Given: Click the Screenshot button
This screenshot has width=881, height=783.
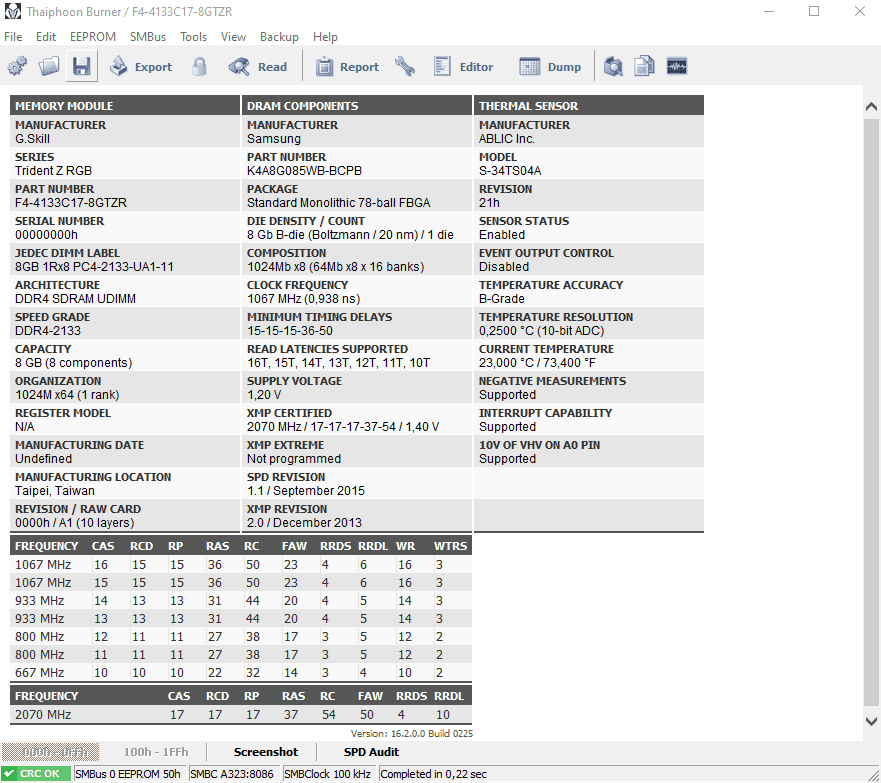Looking at the screenshot, I should 266,752.
